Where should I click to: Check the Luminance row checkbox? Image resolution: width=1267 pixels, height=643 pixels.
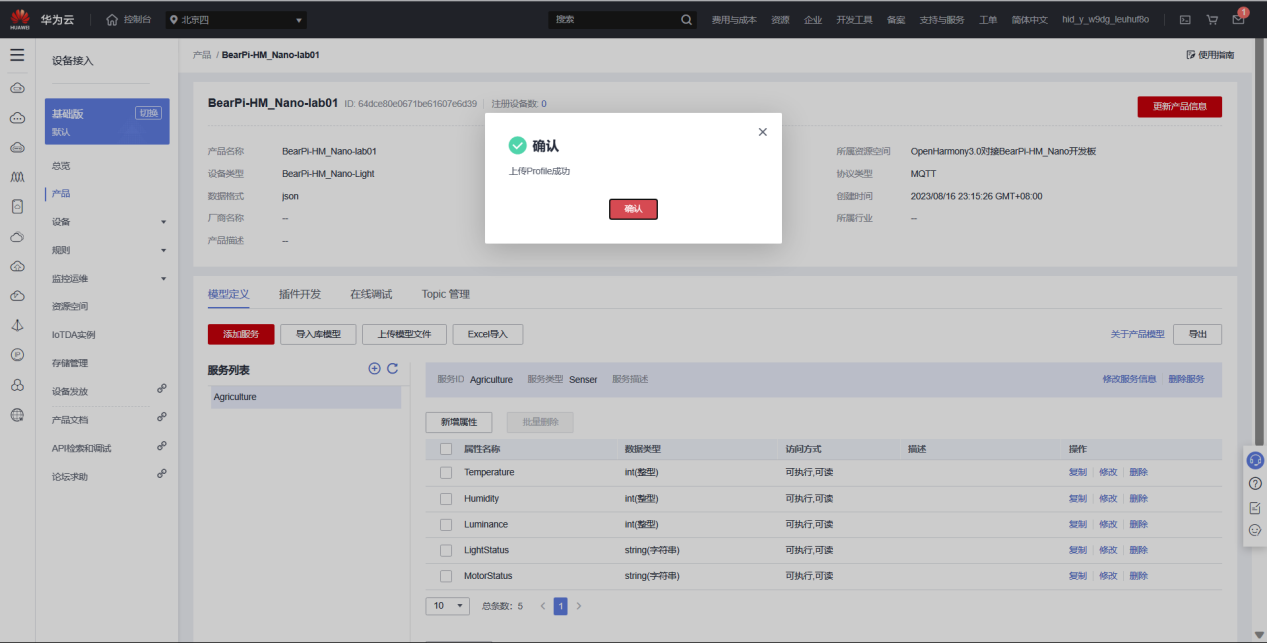coord(446,524)
